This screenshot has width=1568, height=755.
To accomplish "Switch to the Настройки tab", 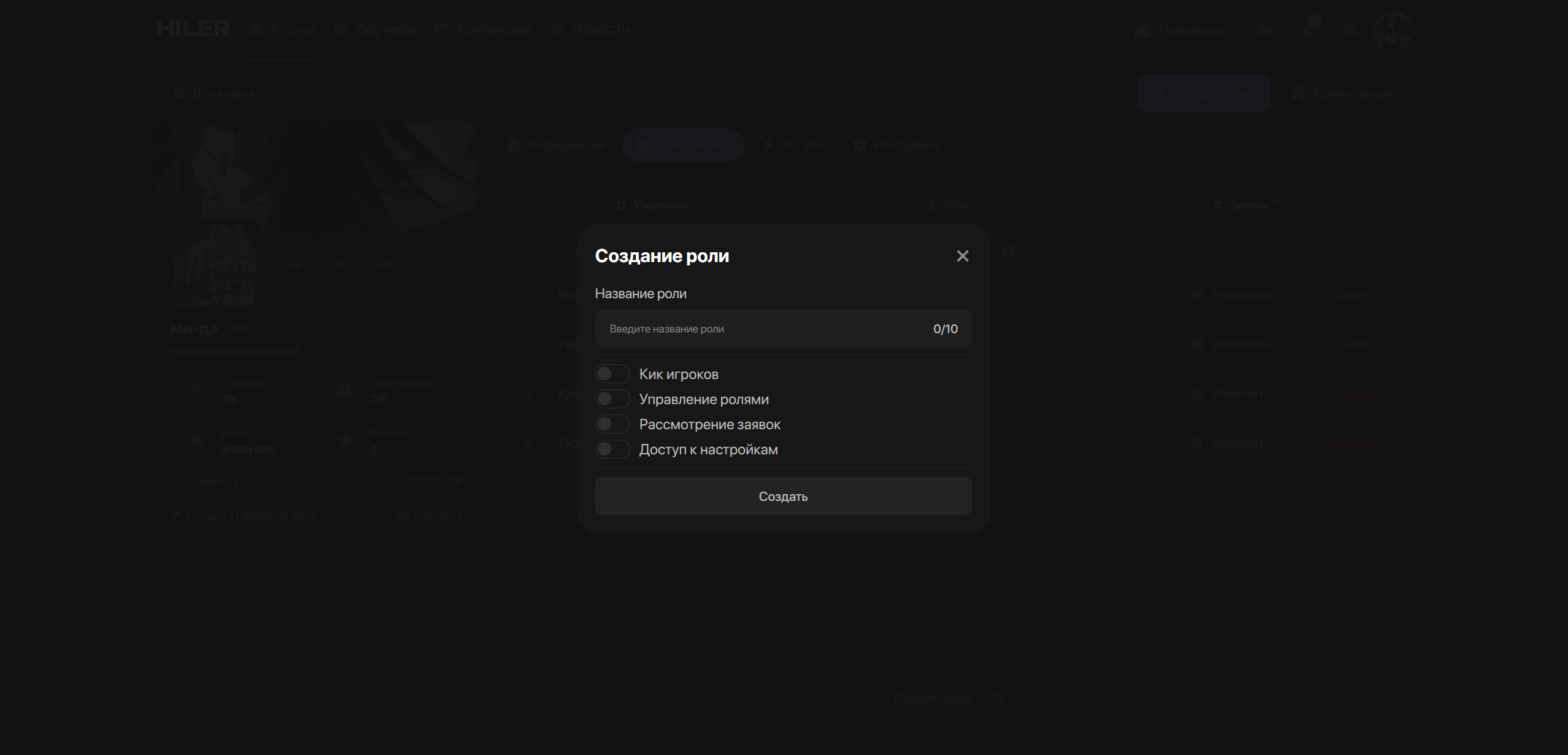I will 896,145.
